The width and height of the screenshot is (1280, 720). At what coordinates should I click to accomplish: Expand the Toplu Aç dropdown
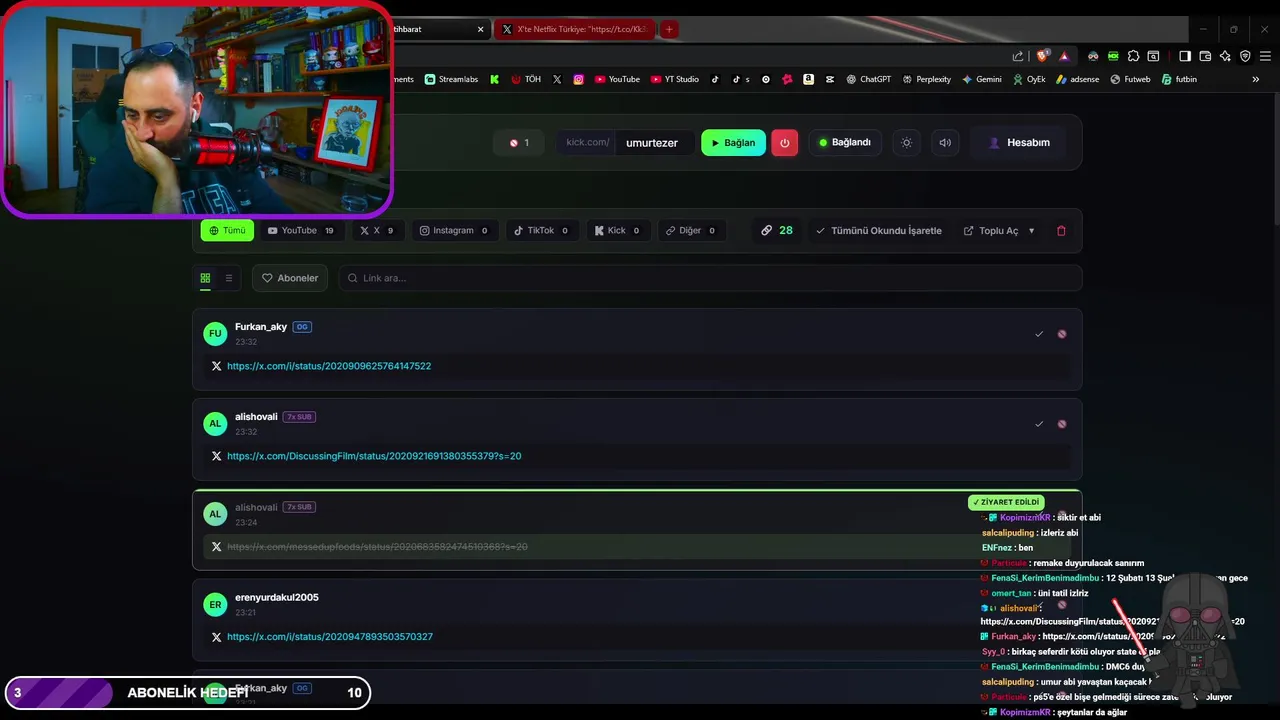(x=998, y=230)
